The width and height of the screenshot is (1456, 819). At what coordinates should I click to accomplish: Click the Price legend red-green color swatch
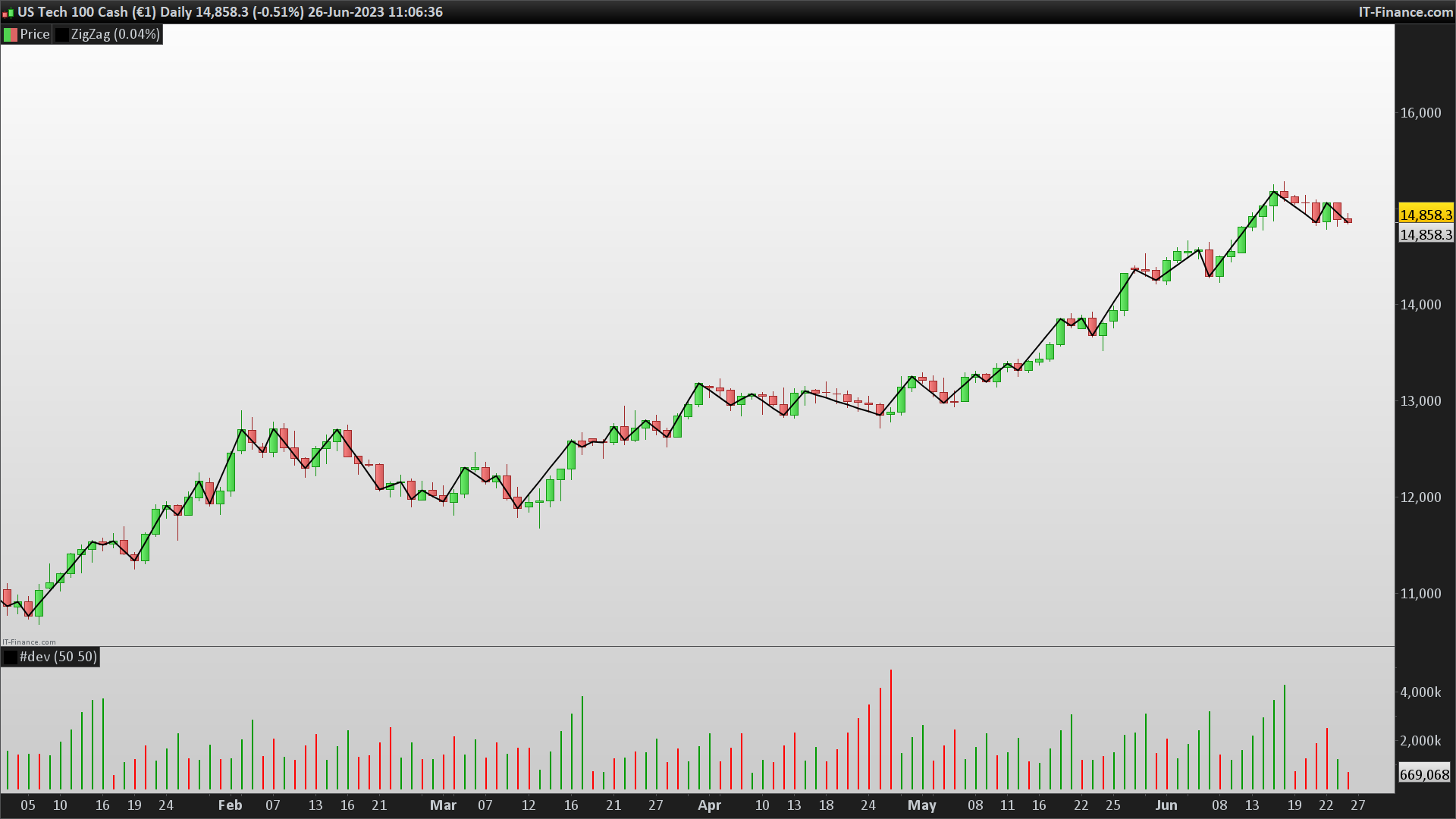pyautogui.click(x=11, y=34)
